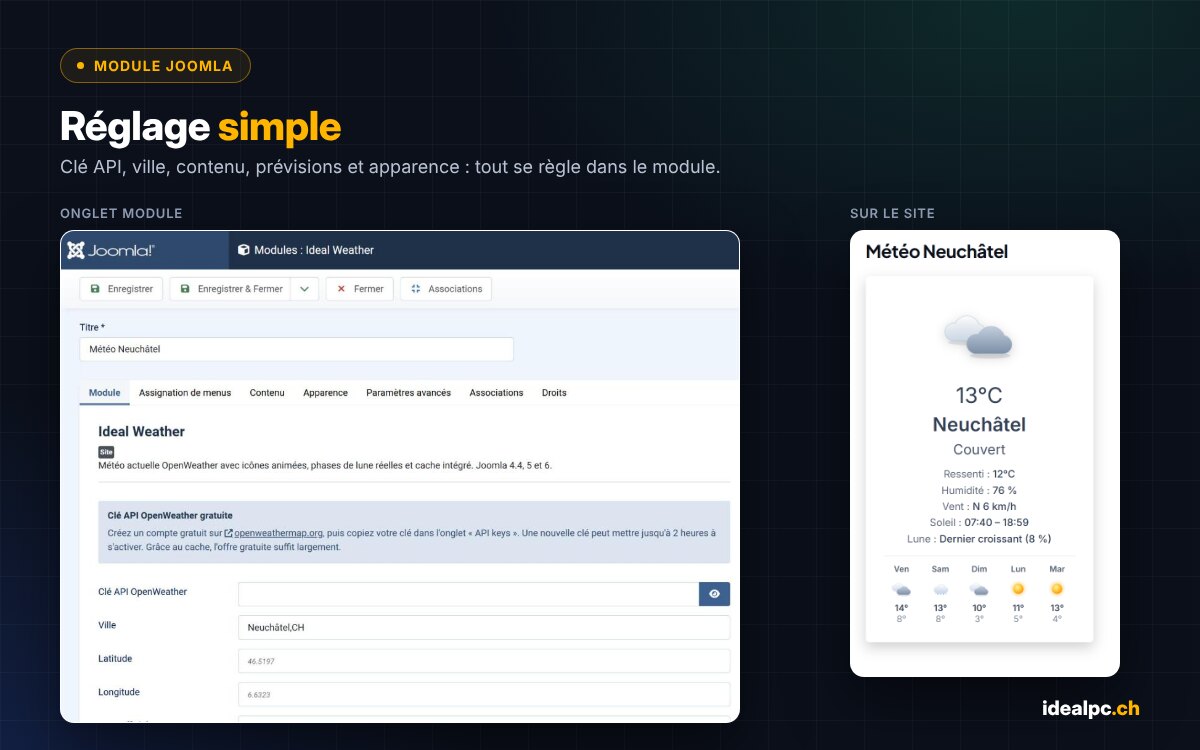The width and height of the screenshot is (1200, 750).
Task: Click the Réglage simple headline
Action: pos(200,127)
